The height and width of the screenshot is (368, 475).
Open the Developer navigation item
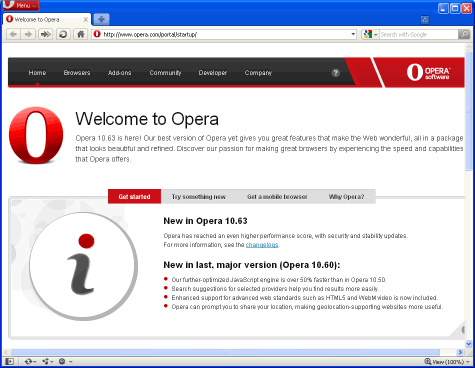(213, 73)
